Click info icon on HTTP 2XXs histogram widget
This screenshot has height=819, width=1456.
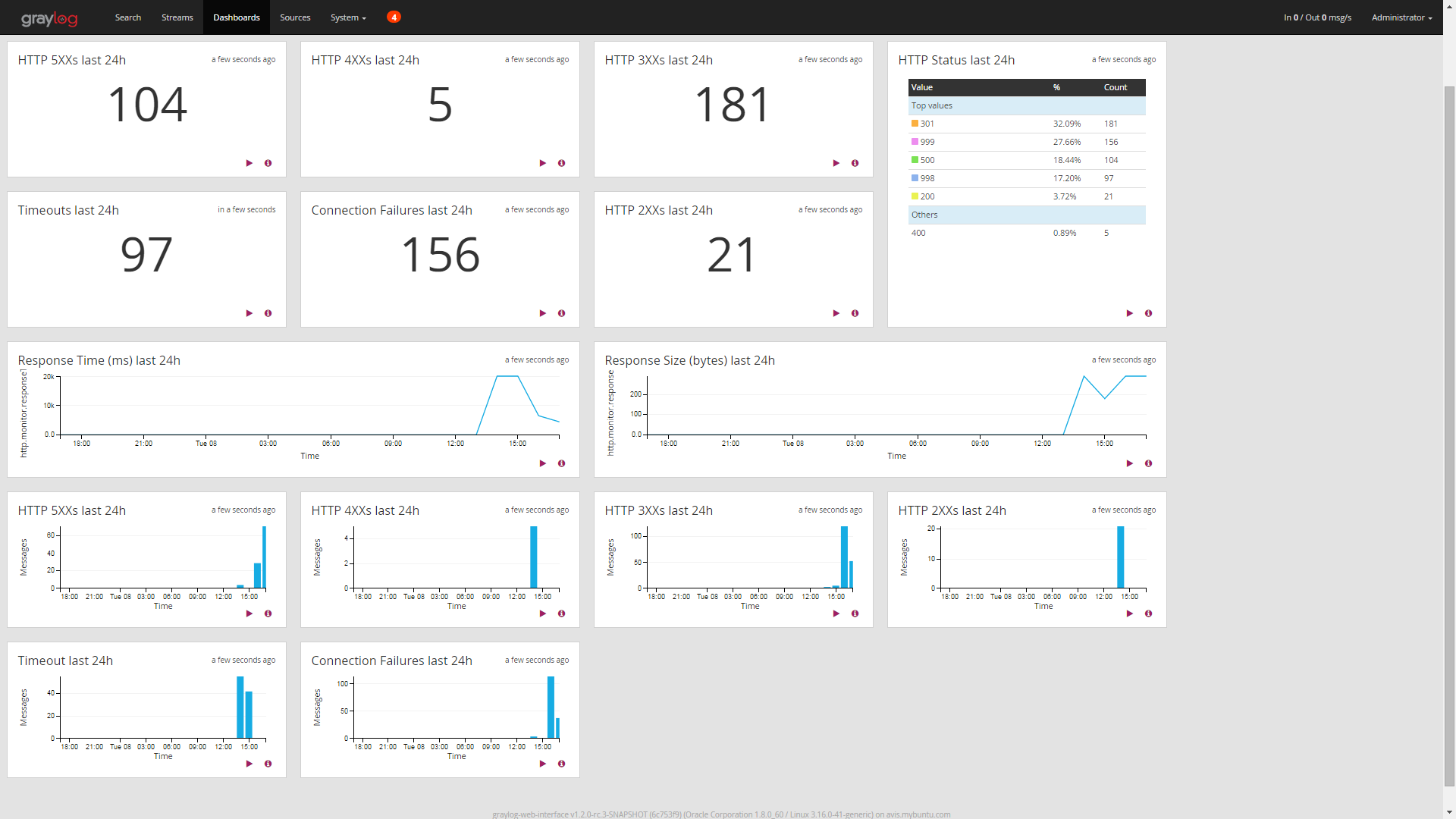click(x=1148, y=613)
